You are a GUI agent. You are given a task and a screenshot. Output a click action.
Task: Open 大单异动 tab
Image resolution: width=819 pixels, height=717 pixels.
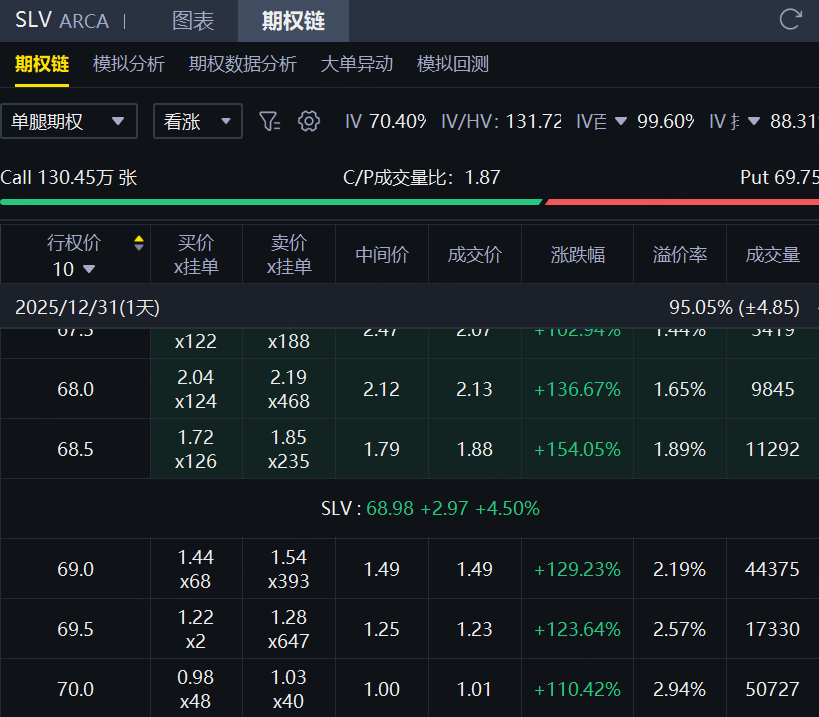point(356,64)
